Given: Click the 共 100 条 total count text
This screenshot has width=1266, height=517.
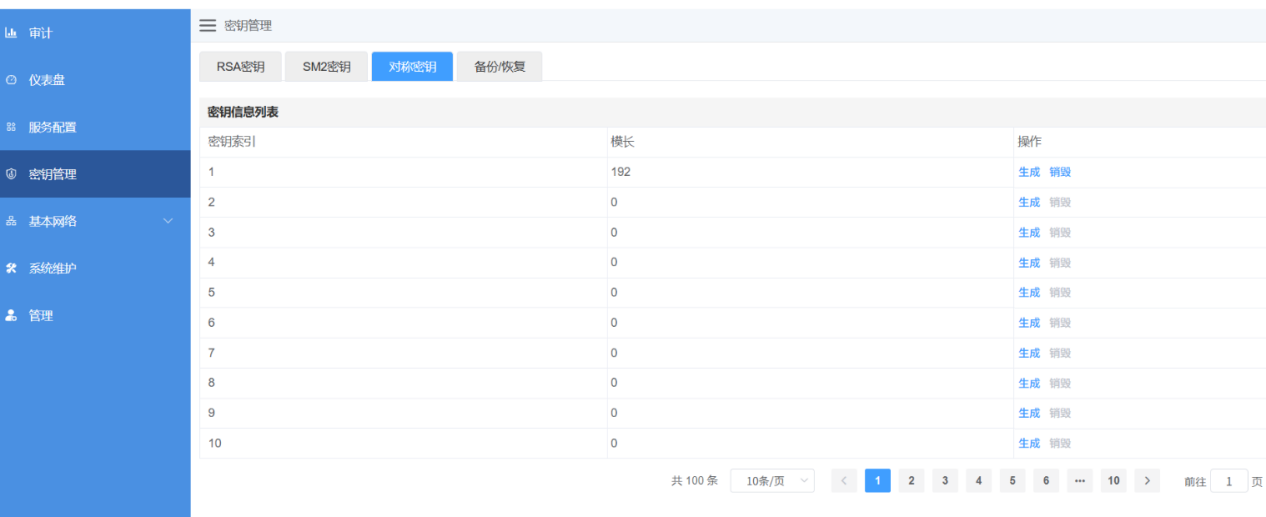Looking at the screenshot, I should point(694,481).
